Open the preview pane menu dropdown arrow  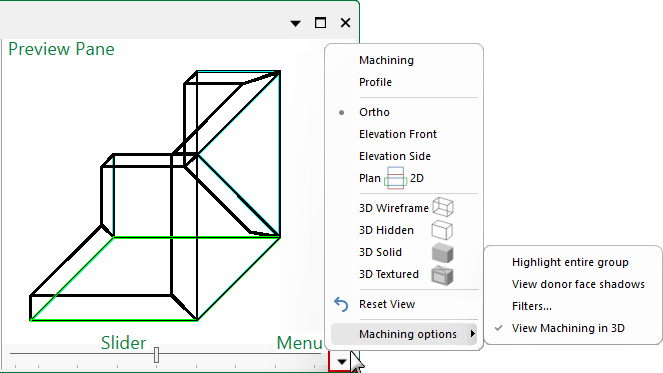click(x=341, y=362)
